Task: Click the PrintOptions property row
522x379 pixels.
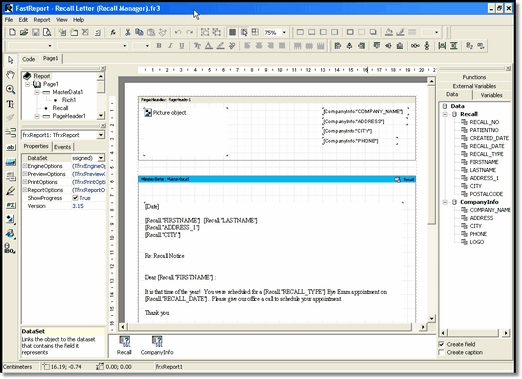Action: tap(63, 182)
